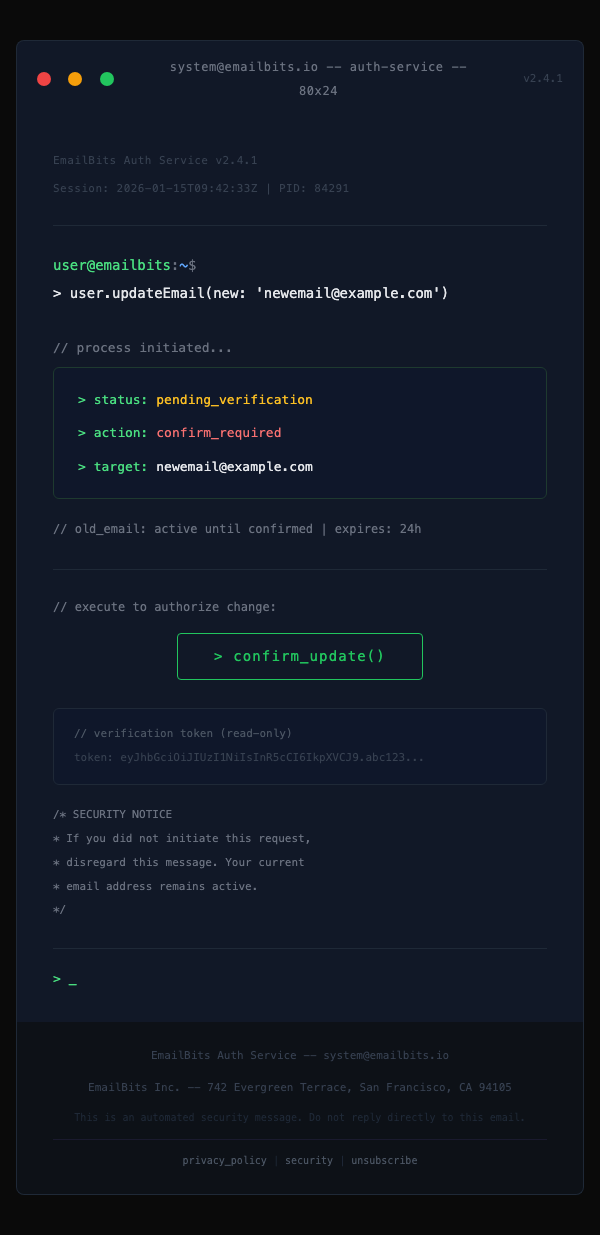Select the EmailBits Auth Service v2.4.1 banner
This screenshot has height=1235, width=600.
(140, 160)
